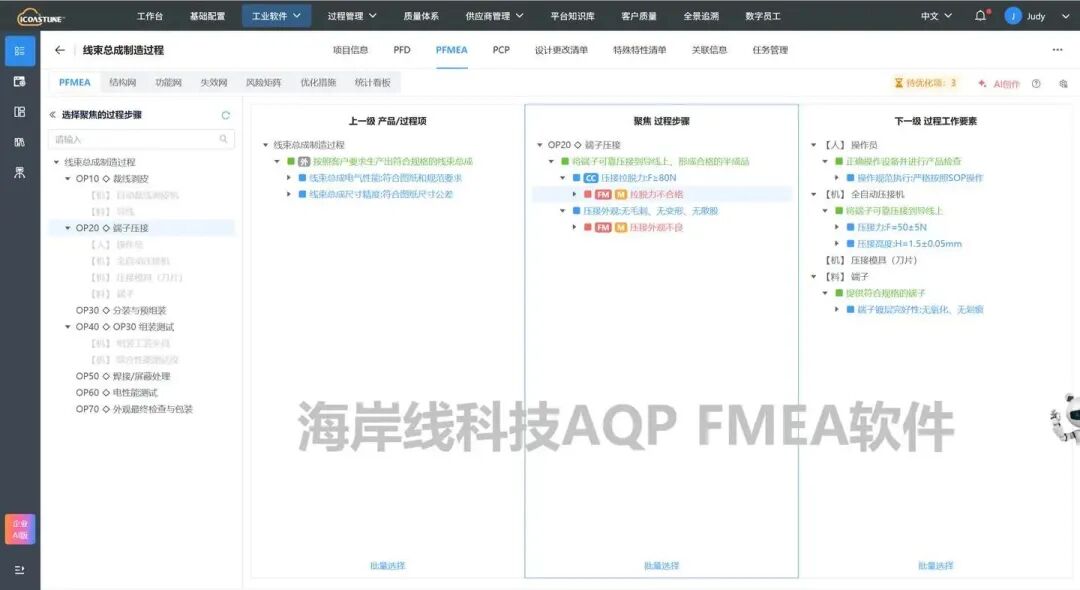Select OP30 分装与预组装 in tree
Screen dimensions: 1080x590
click(x=121, y=310)
